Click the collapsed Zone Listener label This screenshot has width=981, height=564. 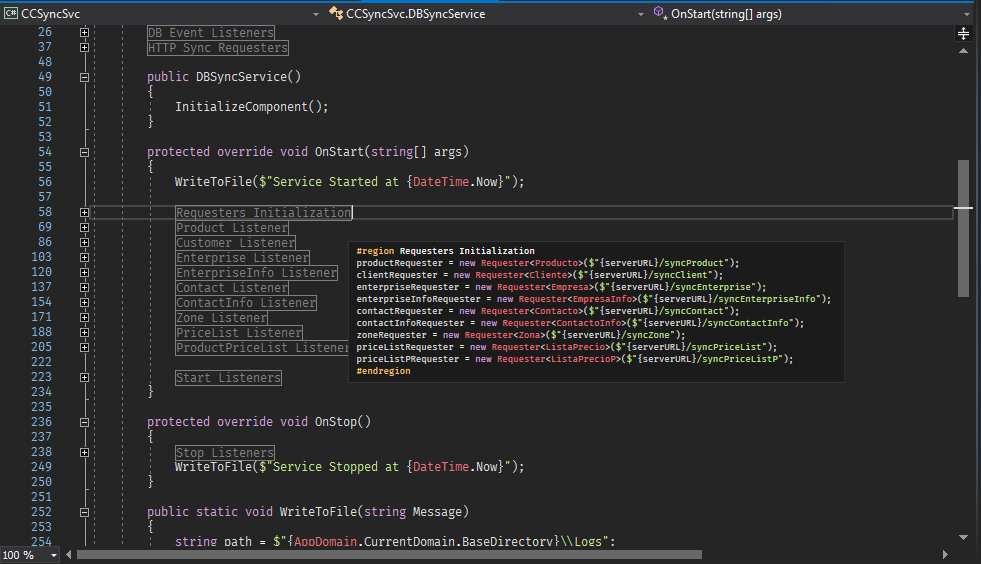point(221,318)
